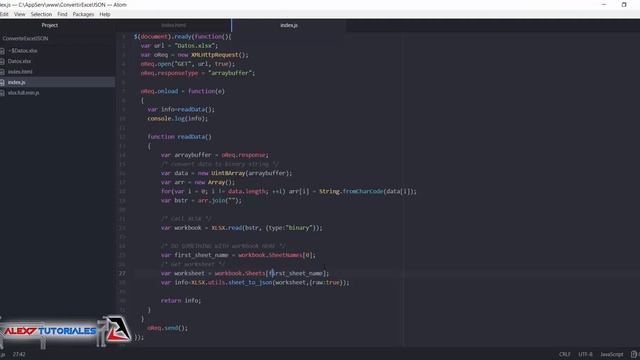The height and width of the screenshot is (360, 640).
Task: Select the Project panel tab
Action: click(49, 25)
